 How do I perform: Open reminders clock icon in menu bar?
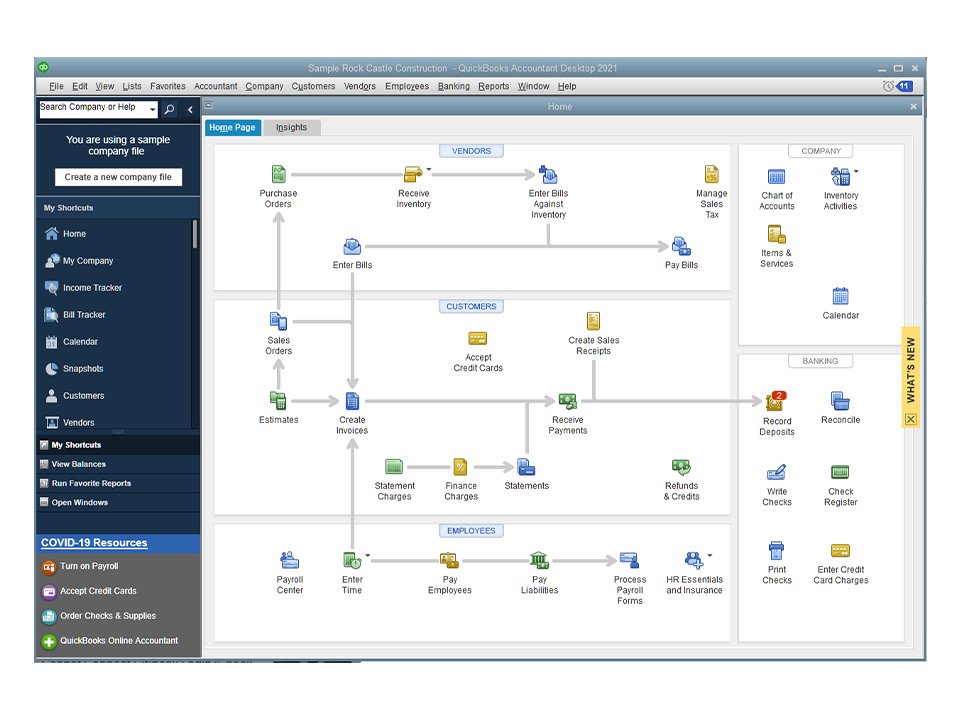pos(888,86)
